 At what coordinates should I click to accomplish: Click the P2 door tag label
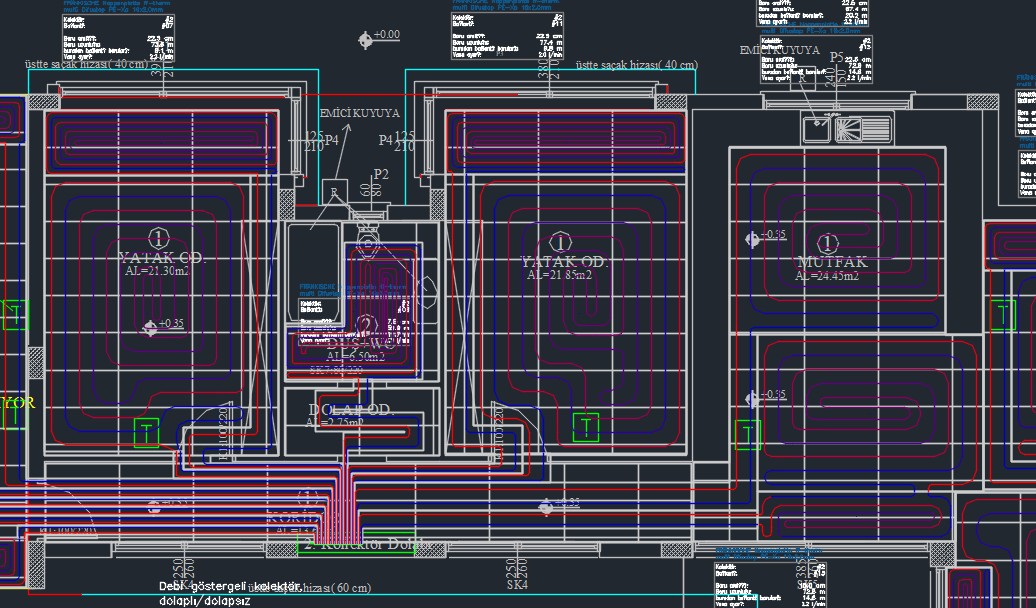click(x=380, y=175)
